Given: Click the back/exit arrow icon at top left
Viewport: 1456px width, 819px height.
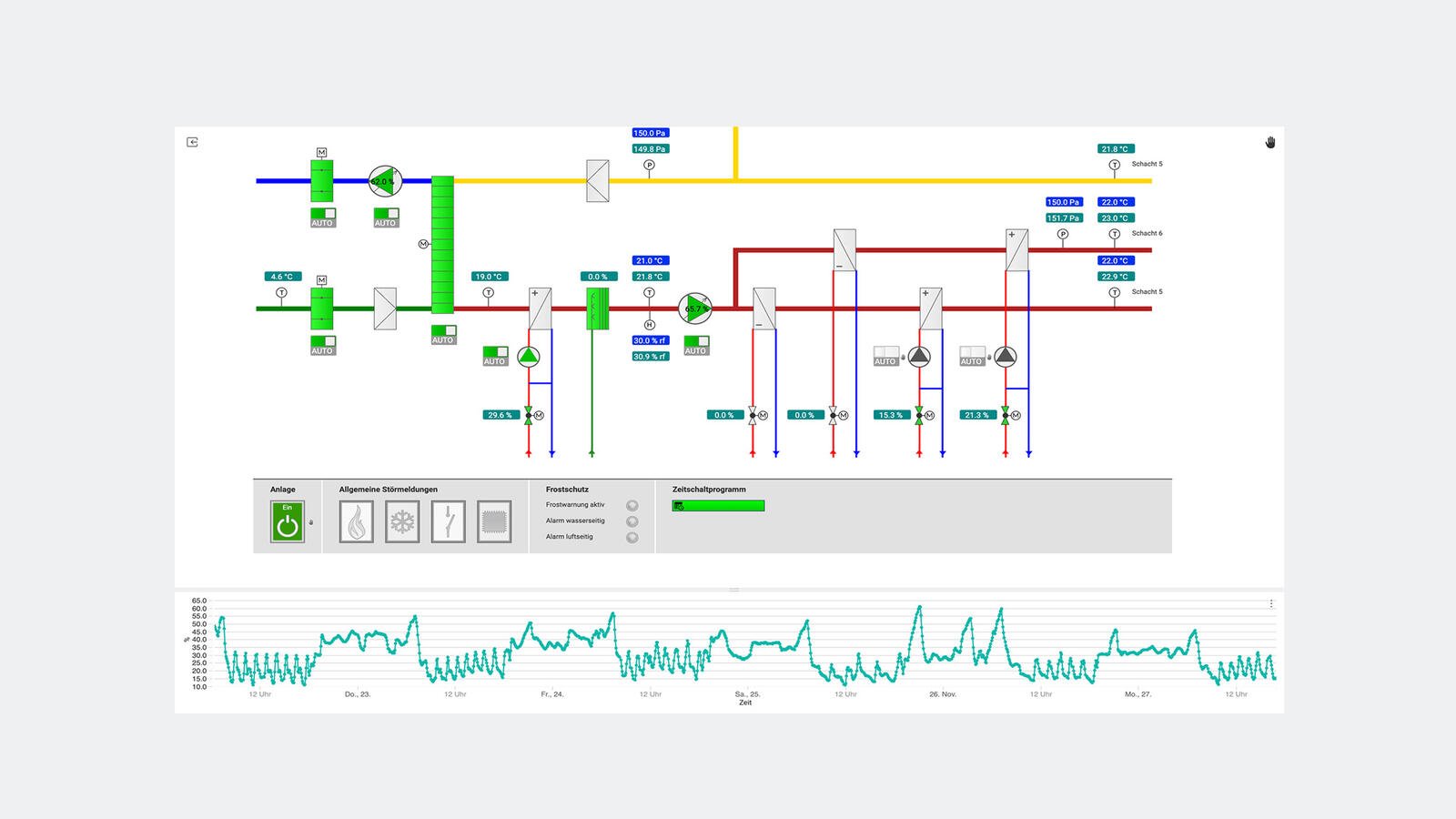Looking at the screenshot, I should pos(192,142).
